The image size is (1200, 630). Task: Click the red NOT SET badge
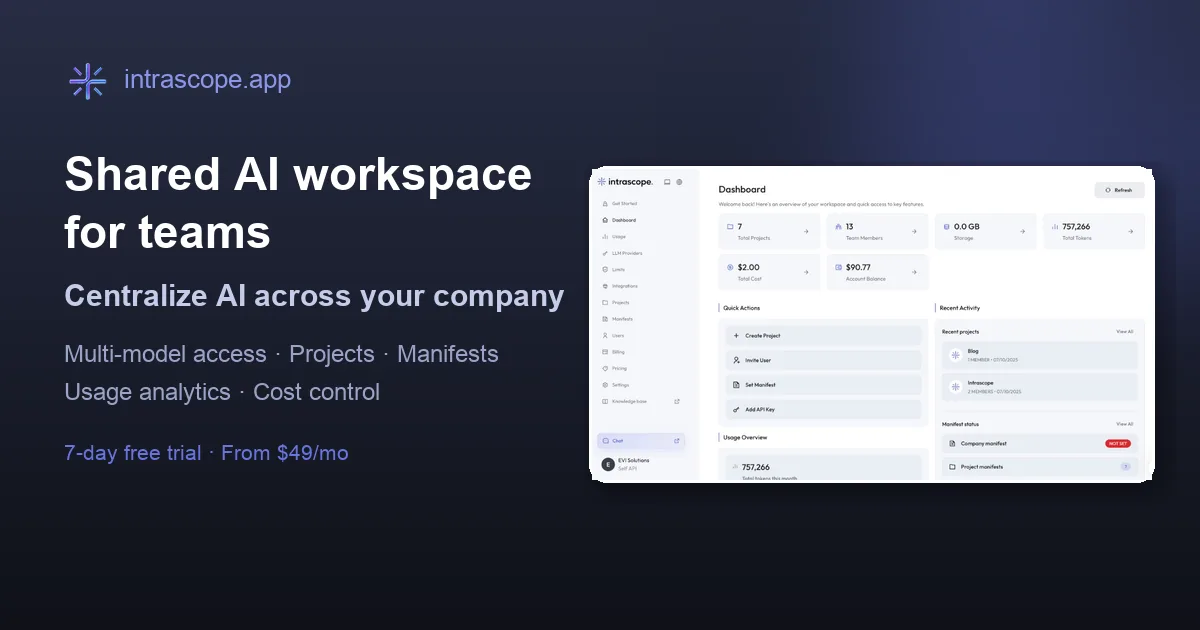[1118, 443]
